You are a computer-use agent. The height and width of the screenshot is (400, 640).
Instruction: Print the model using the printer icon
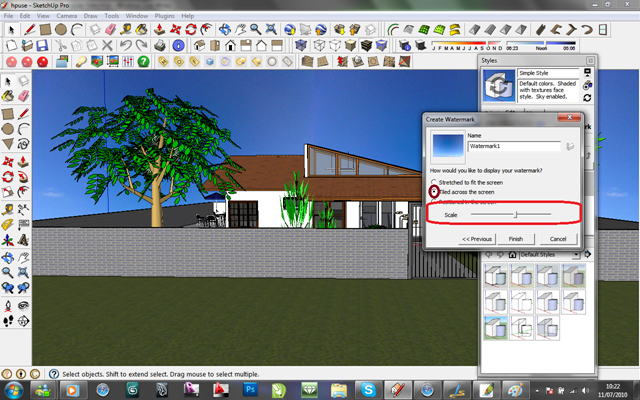click(160, 45)
